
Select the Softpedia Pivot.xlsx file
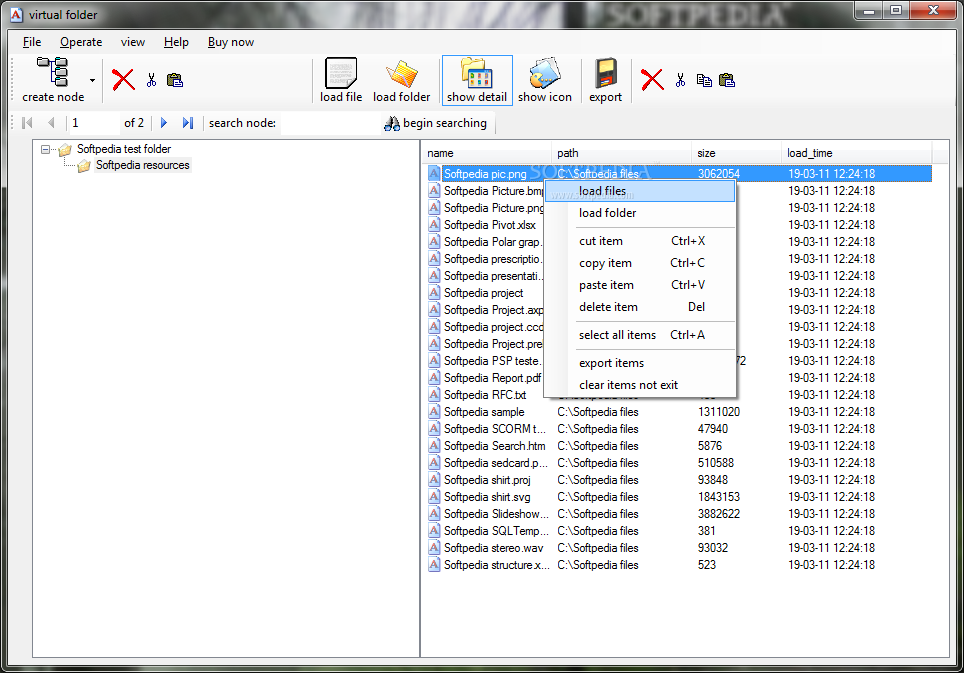point(489,225)
